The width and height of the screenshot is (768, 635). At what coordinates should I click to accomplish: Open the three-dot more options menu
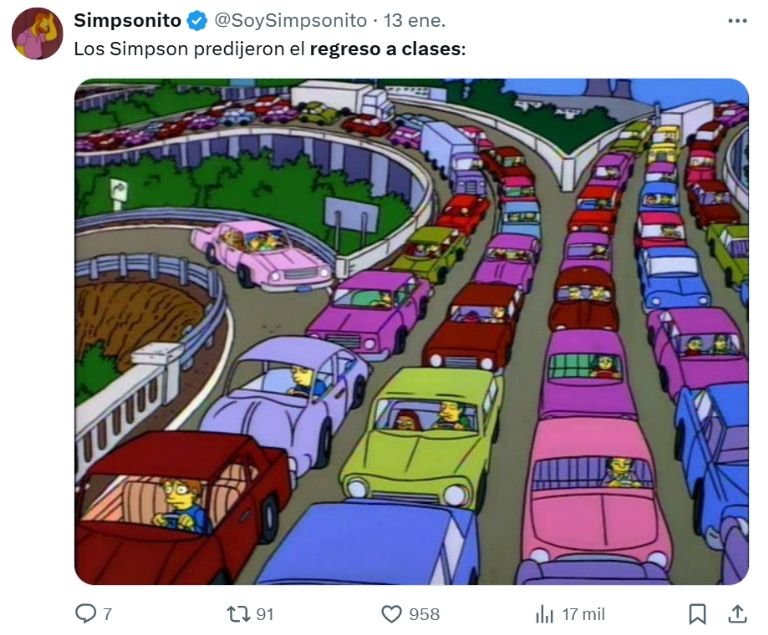click(x=737, y=21)
